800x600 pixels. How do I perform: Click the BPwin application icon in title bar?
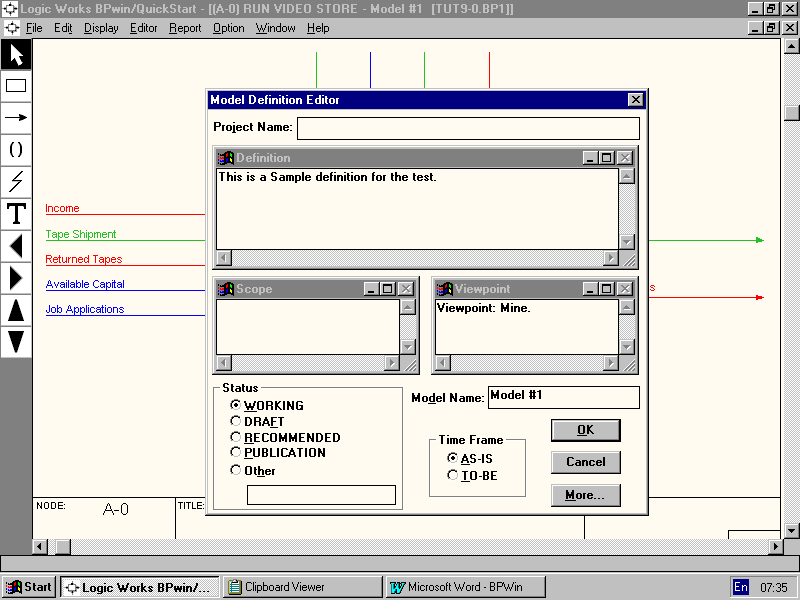tap(10, 9)
